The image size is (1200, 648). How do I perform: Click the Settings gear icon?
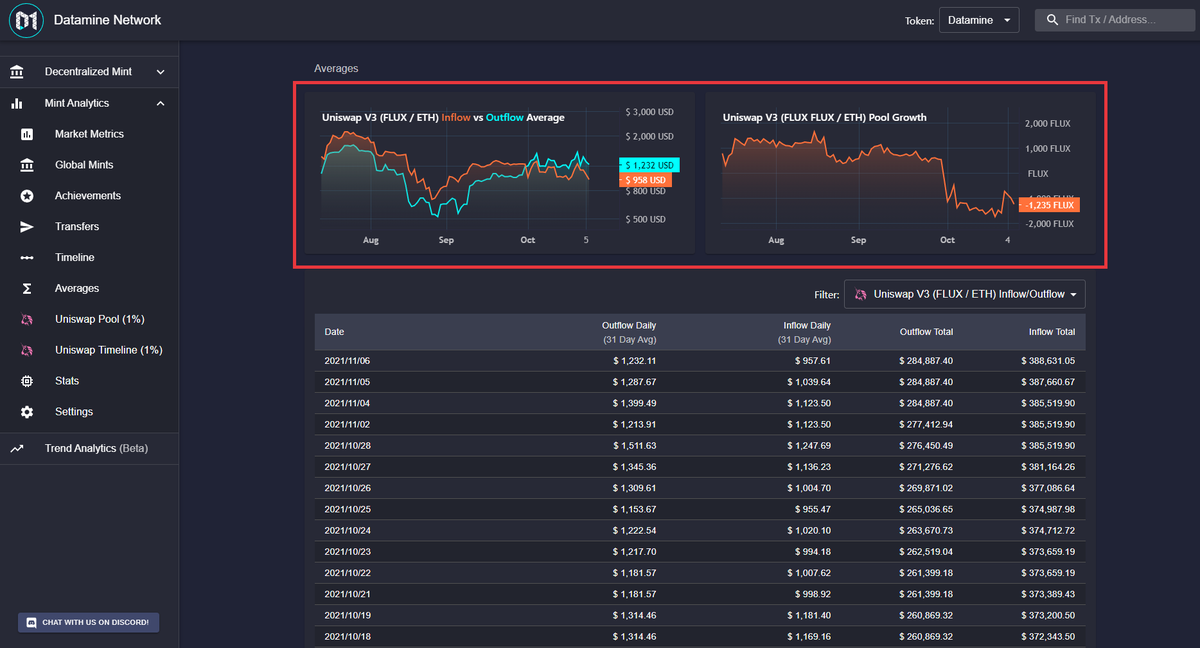27,412
